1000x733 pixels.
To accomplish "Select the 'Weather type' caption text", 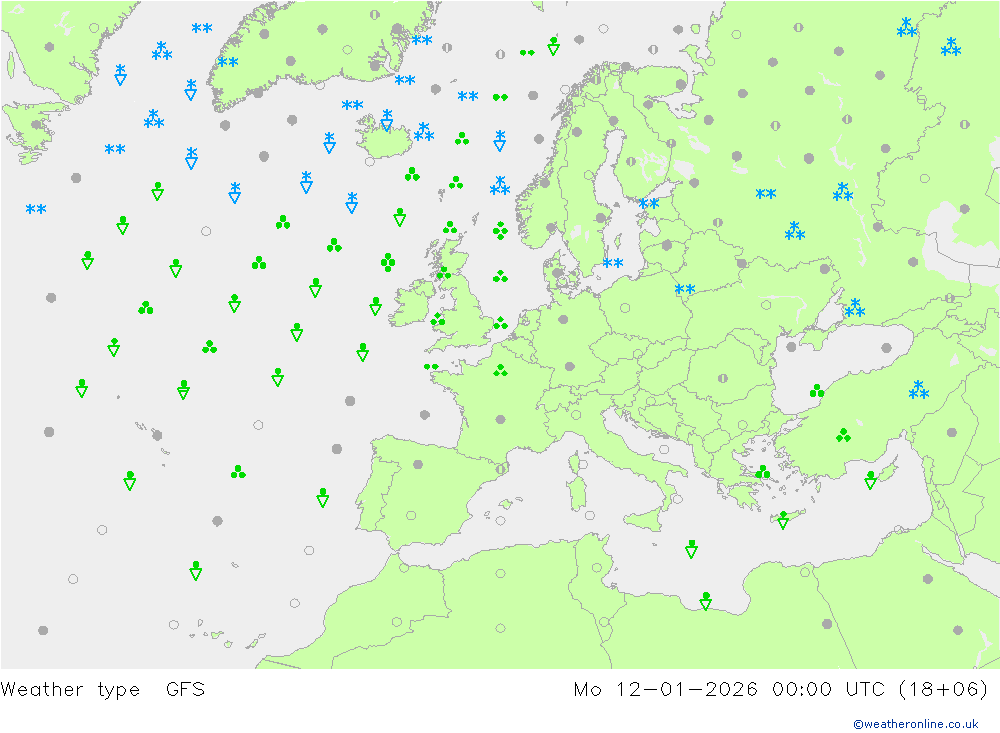I will coord(70,690).
